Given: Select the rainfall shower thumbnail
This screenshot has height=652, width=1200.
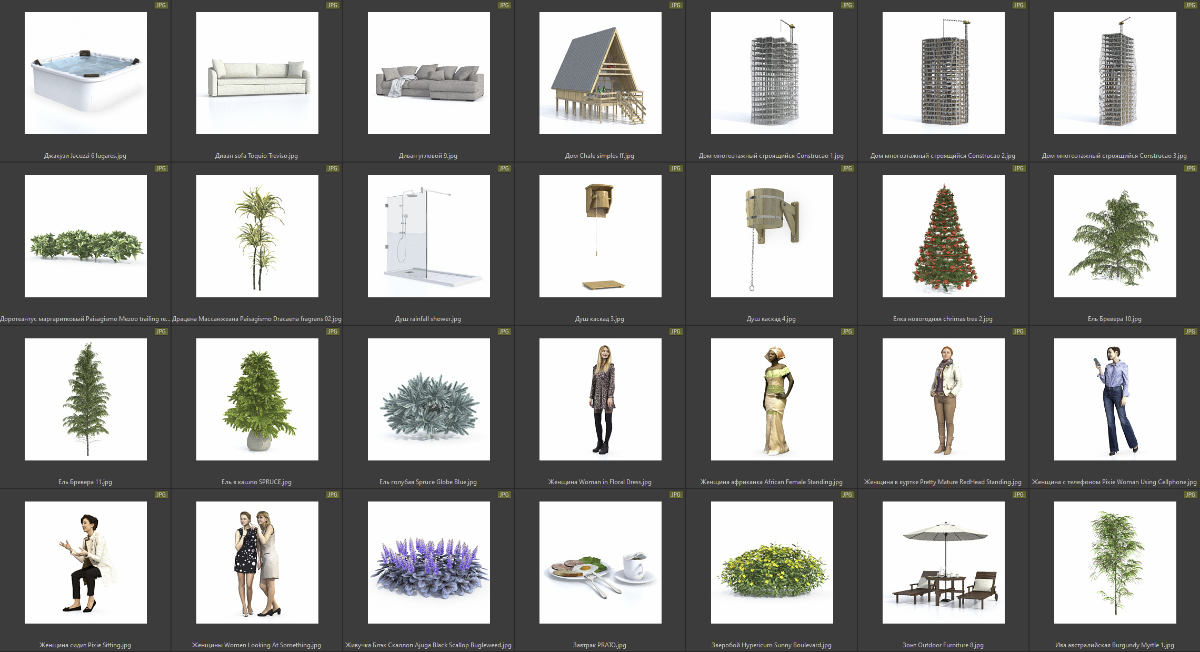Looking at the screenshot, I should 429,236.
